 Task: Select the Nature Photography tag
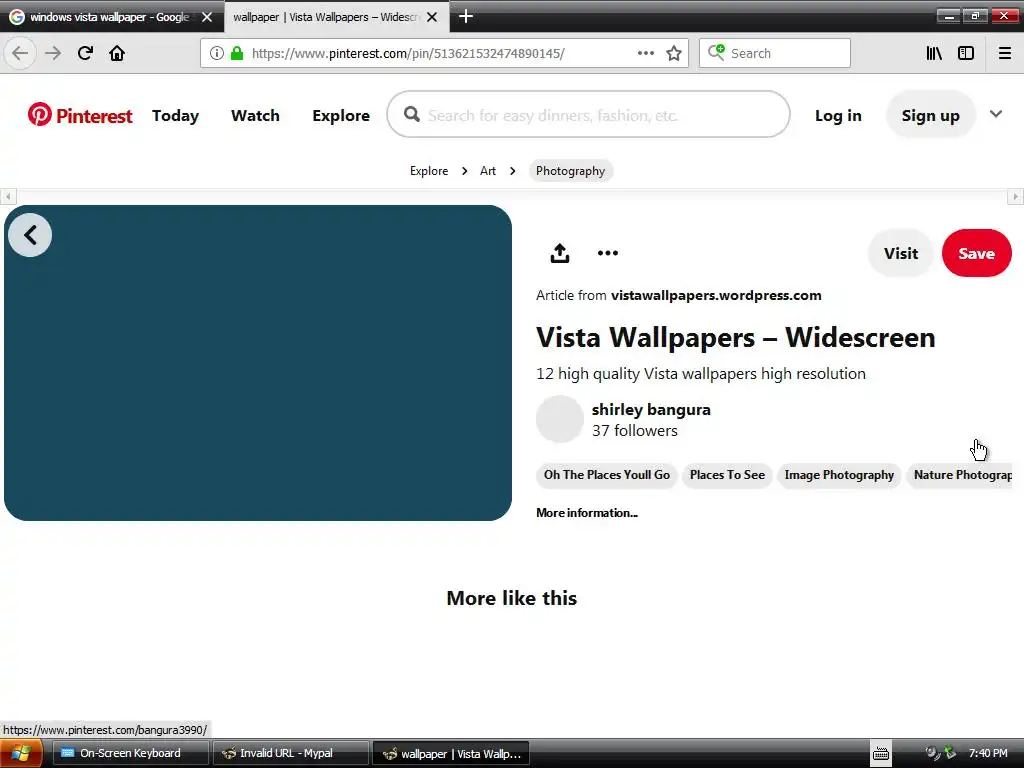(960, 475)
